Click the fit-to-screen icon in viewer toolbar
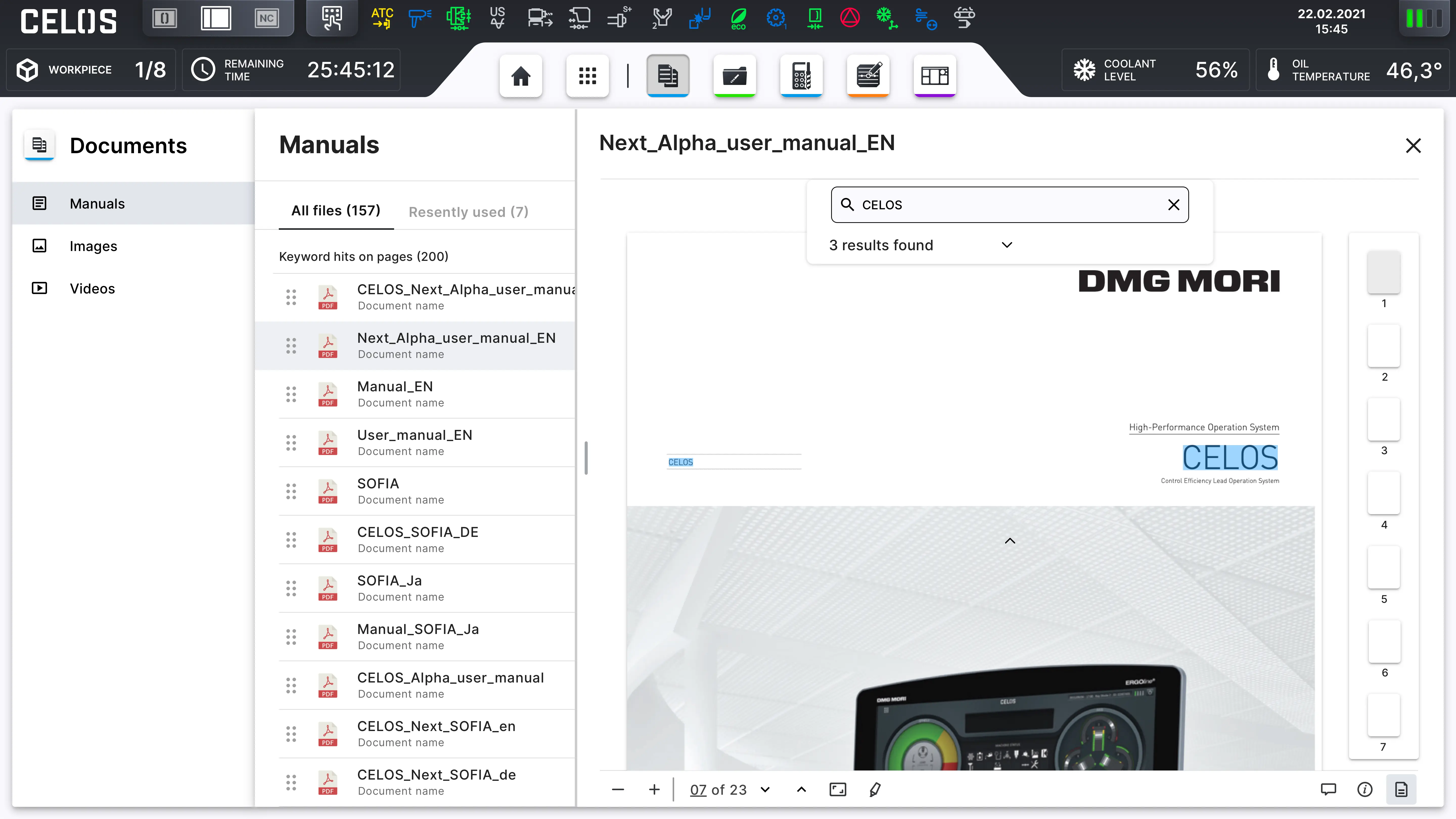The width and height of the screenshot is (1456, 819). pos(838,790)
